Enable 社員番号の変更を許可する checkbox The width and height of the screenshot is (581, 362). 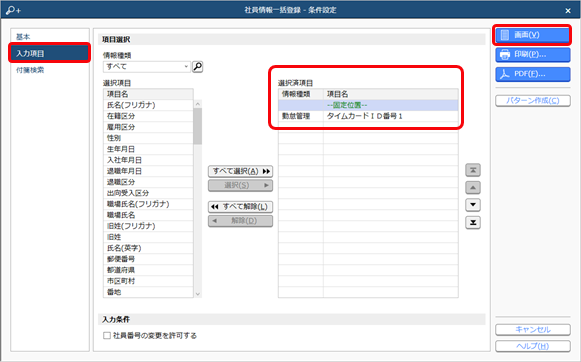coord(107,335)
